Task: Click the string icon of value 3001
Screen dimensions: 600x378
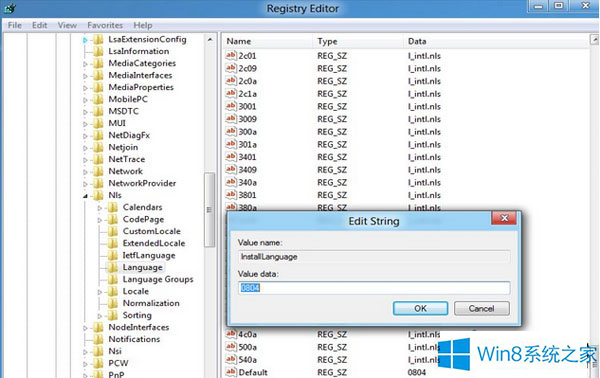Action: 231,106
